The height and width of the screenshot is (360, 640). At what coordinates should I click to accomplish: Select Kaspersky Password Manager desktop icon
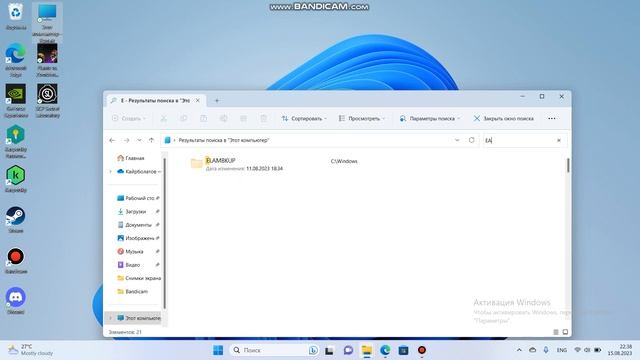(16, 141)
